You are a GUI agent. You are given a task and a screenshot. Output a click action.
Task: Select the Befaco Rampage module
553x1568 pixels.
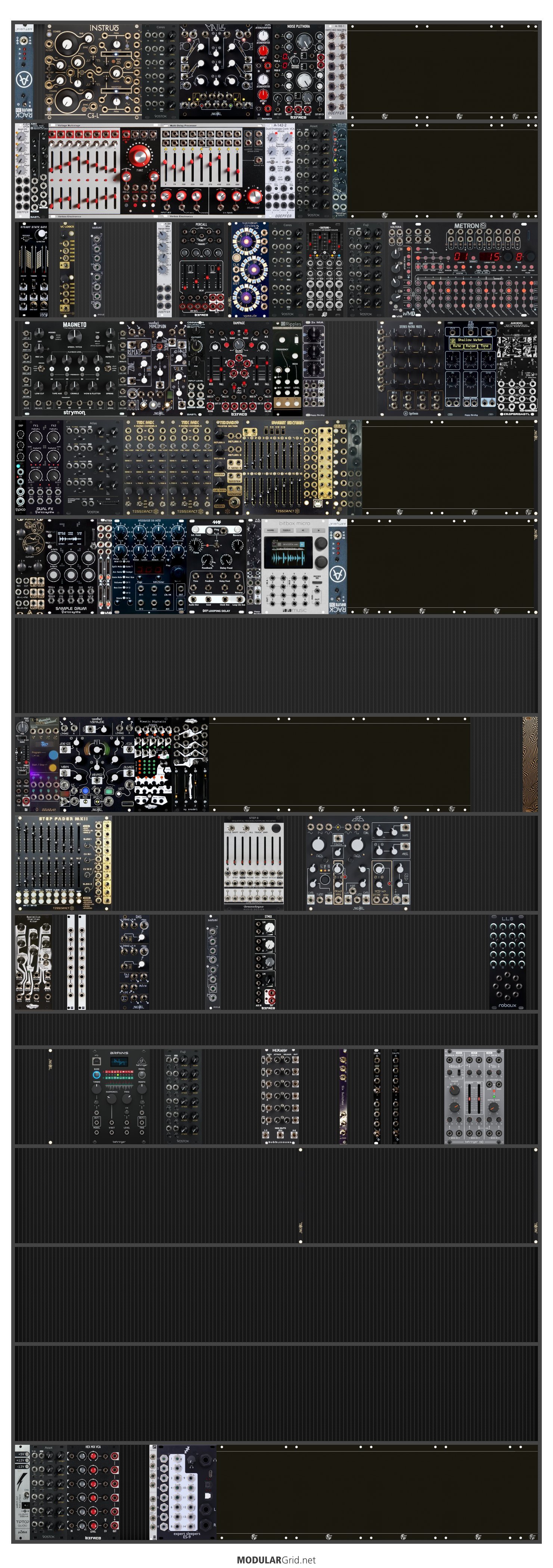pos(239,369)
